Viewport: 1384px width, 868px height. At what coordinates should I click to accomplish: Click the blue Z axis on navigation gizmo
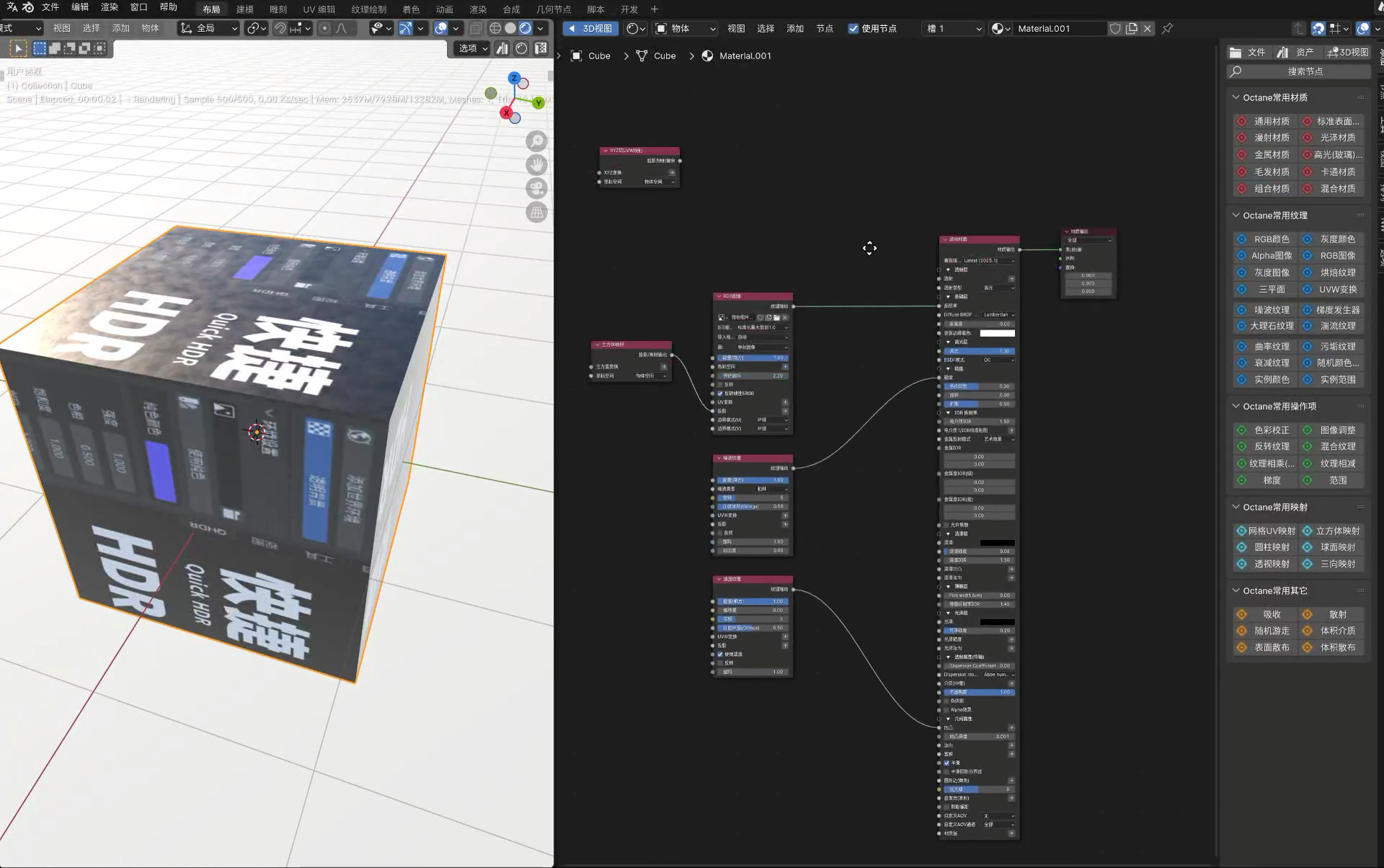click(514, 78)
